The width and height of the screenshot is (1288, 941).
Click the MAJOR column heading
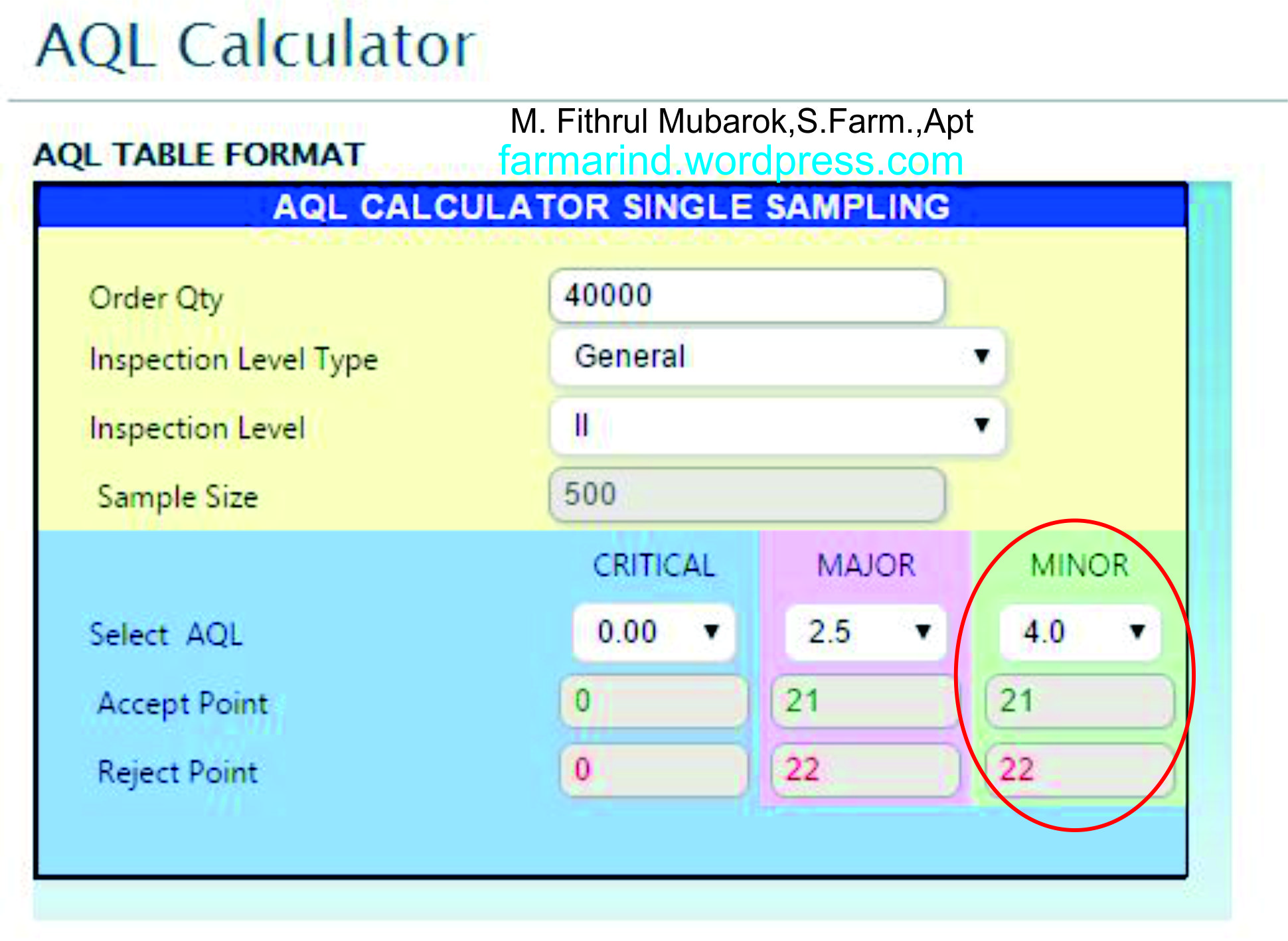coord(866,565)
